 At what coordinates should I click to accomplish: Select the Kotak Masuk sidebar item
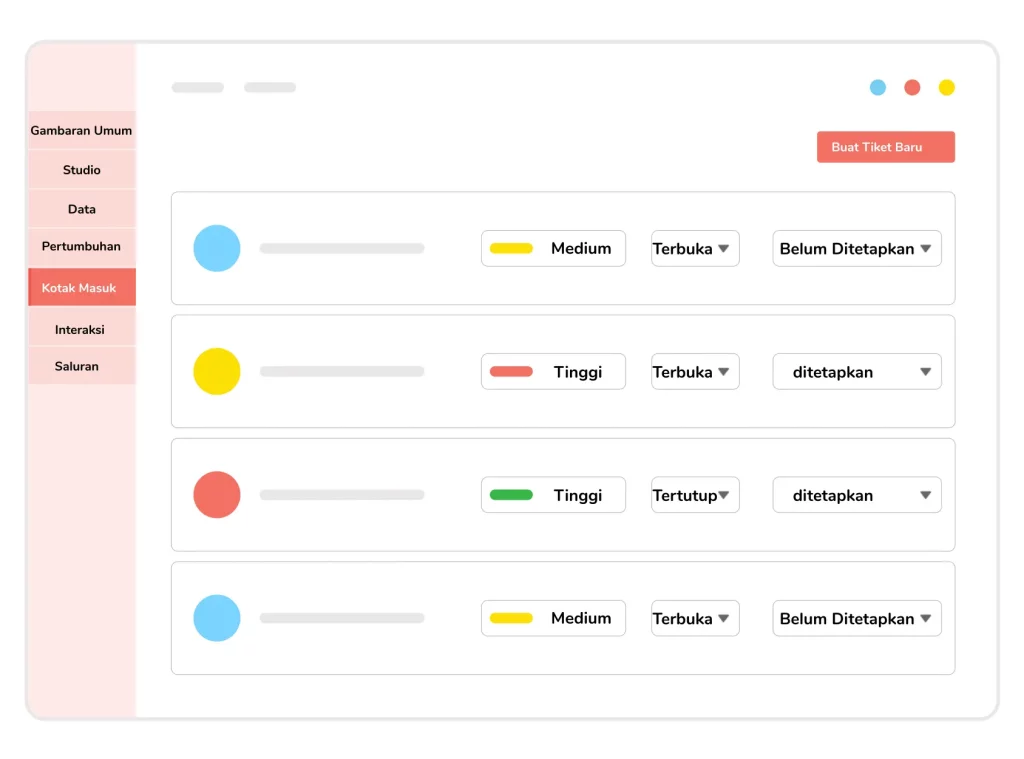(x=81, y=287)
